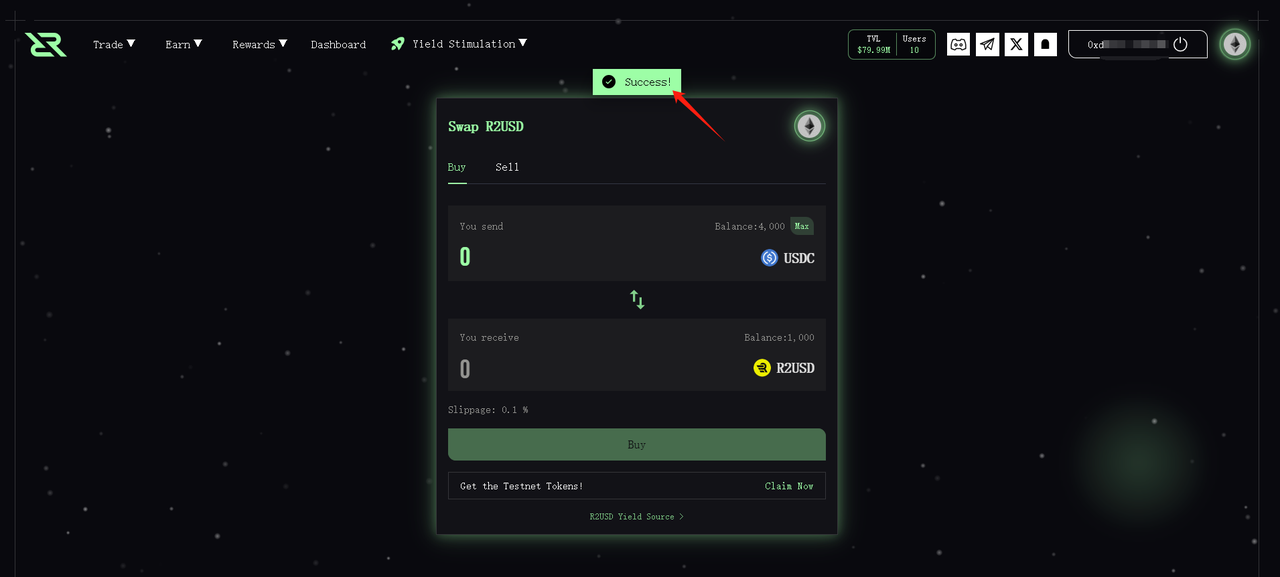Open the Discord community icon
1280x577 pixels.
pos(958,44)
